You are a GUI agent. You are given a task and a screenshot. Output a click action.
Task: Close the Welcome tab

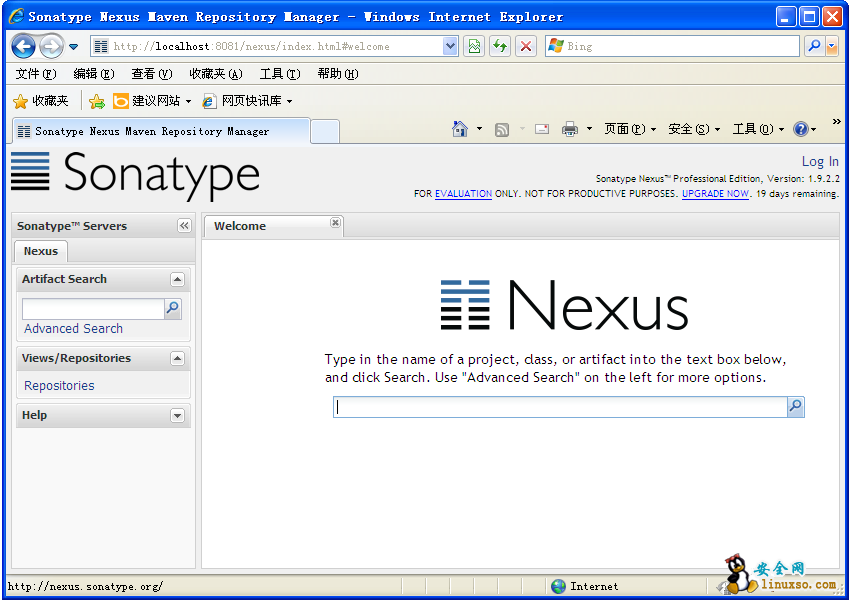(336, 223)
